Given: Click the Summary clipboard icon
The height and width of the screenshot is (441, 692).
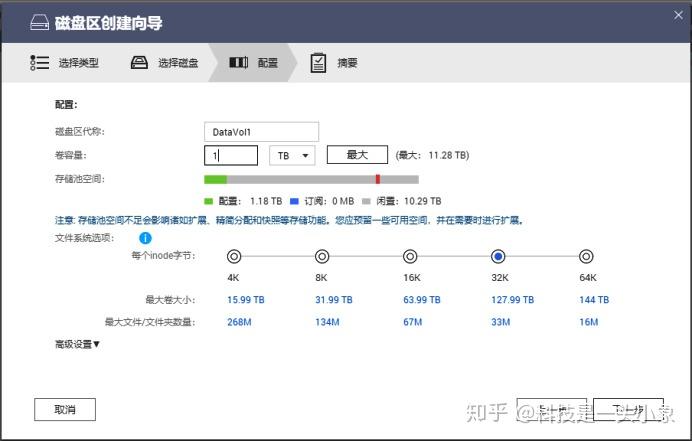Looking at the screenshot, I should (318, 63).
